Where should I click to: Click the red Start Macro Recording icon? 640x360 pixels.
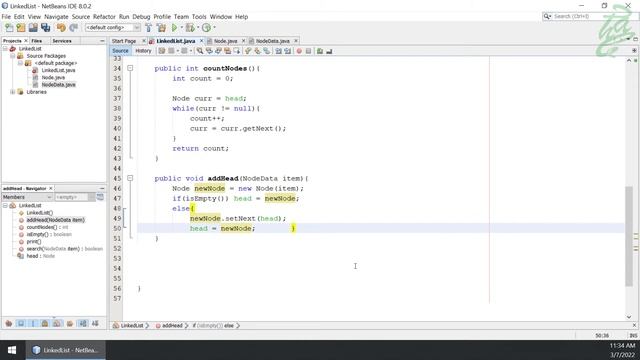[x=299, y=51]
